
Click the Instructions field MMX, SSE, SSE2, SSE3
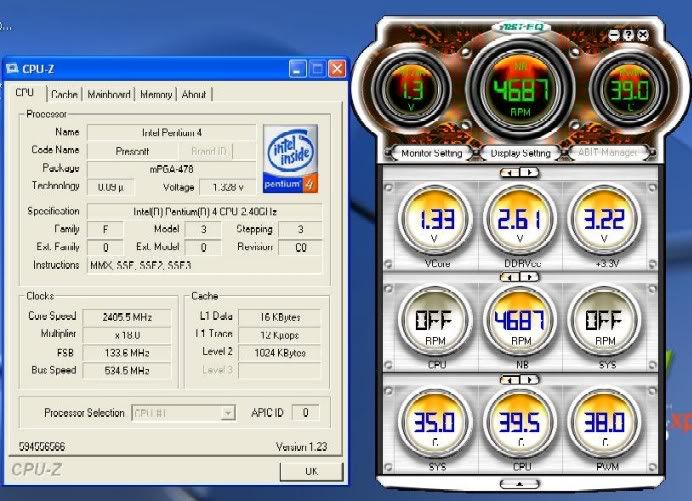pos(205,265)
